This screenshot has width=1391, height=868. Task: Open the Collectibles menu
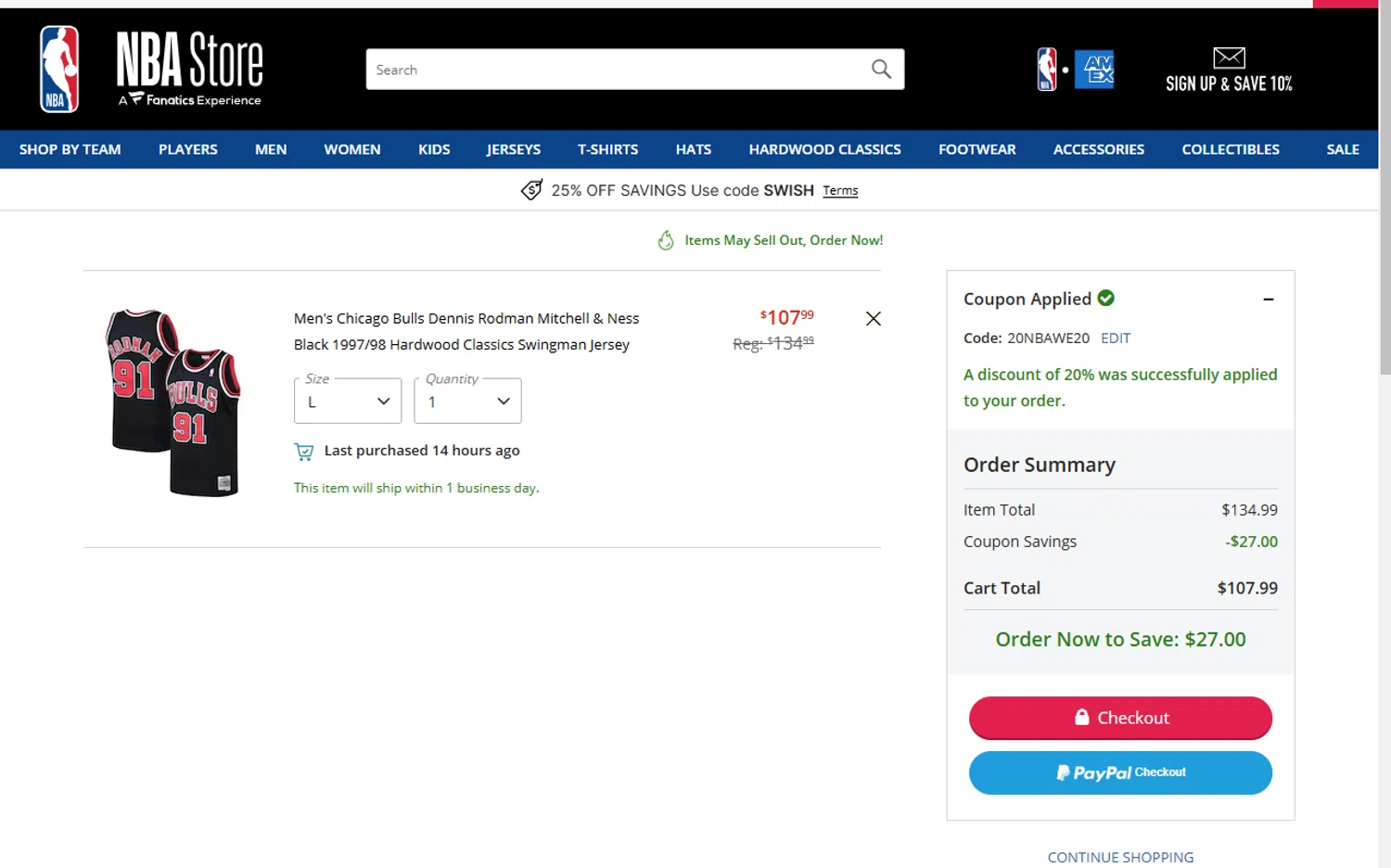[1231, 149]
